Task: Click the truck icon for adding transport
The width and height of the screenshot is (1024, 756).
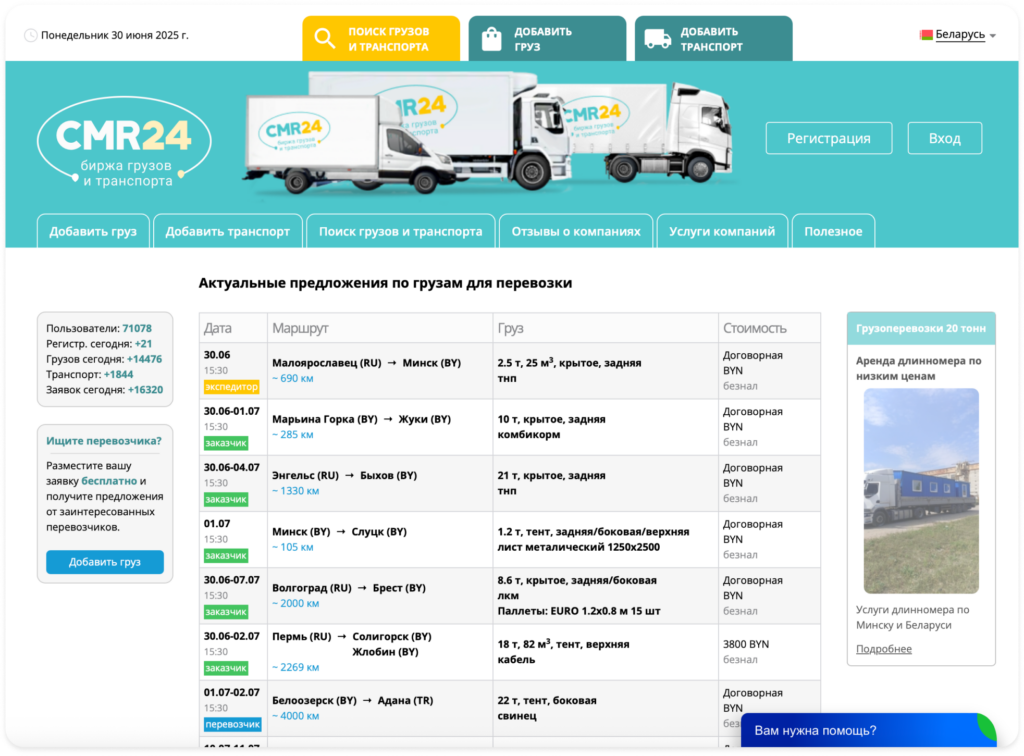Action: tap(657, 39)
